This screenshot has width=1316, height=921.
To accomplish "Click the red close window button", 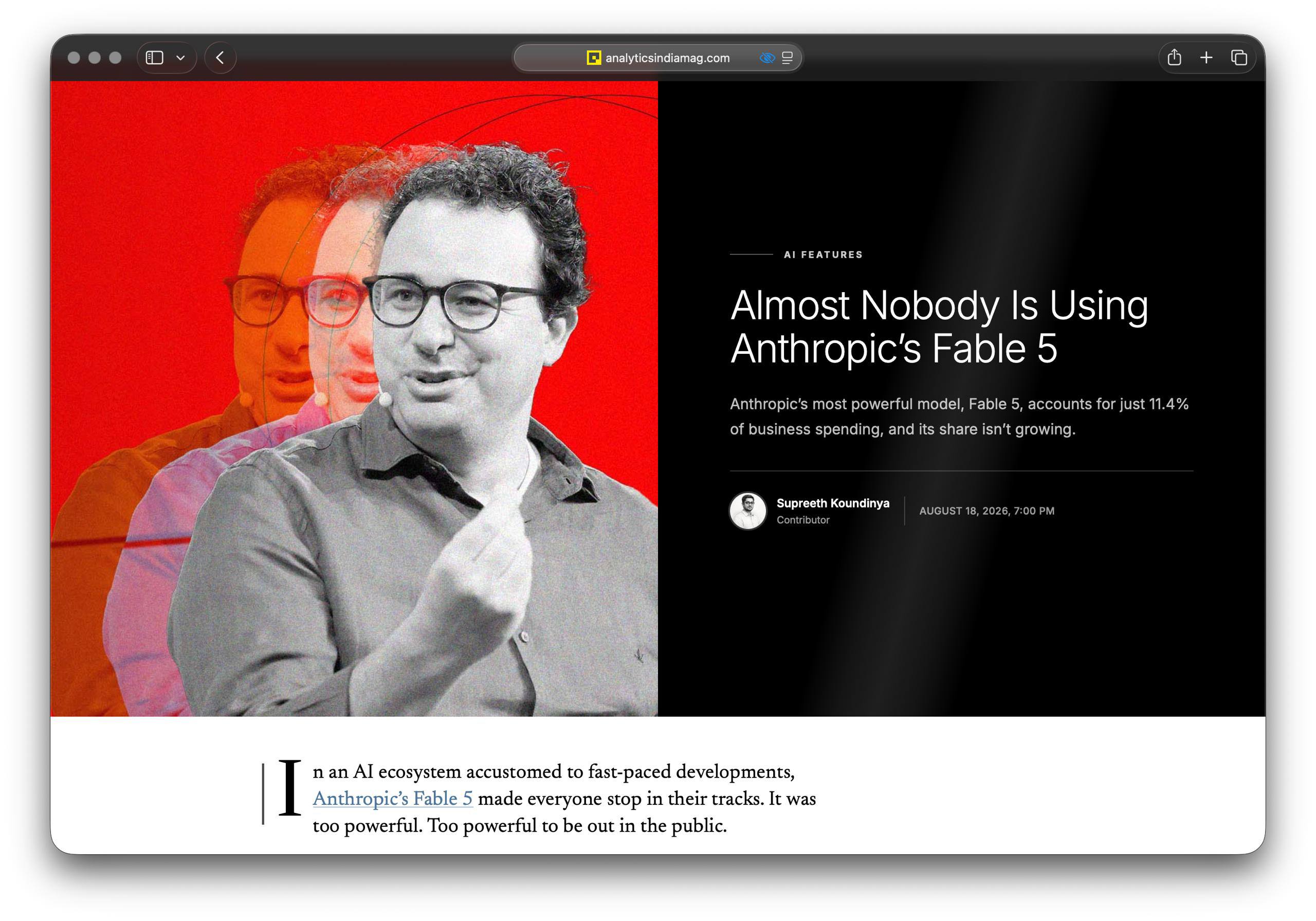I will point(74,58).
